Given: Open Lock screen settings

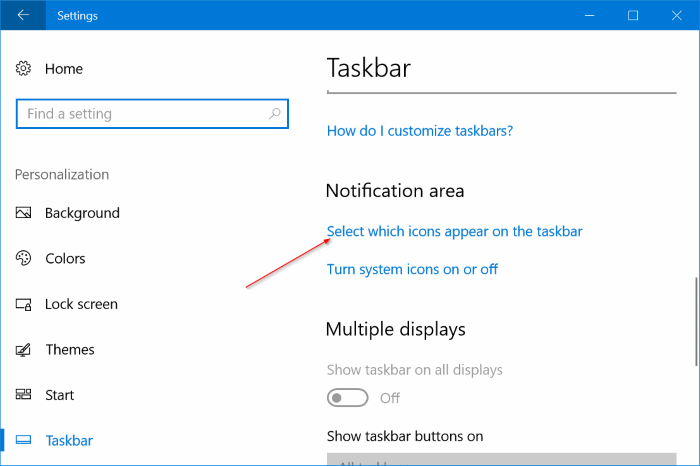Looking at the screenshot, I should pyautogui.click(x=81, y=304).
